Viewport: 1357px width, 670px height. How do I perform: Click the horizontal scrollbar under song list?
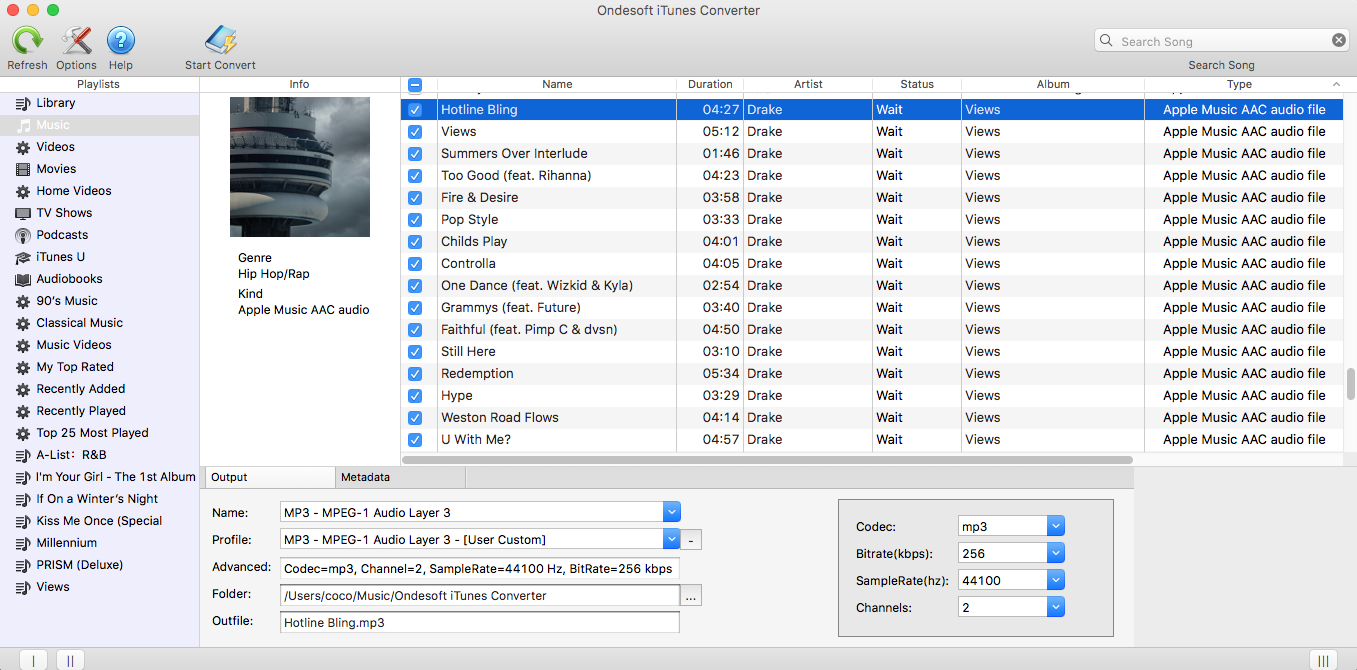[767, 460]
